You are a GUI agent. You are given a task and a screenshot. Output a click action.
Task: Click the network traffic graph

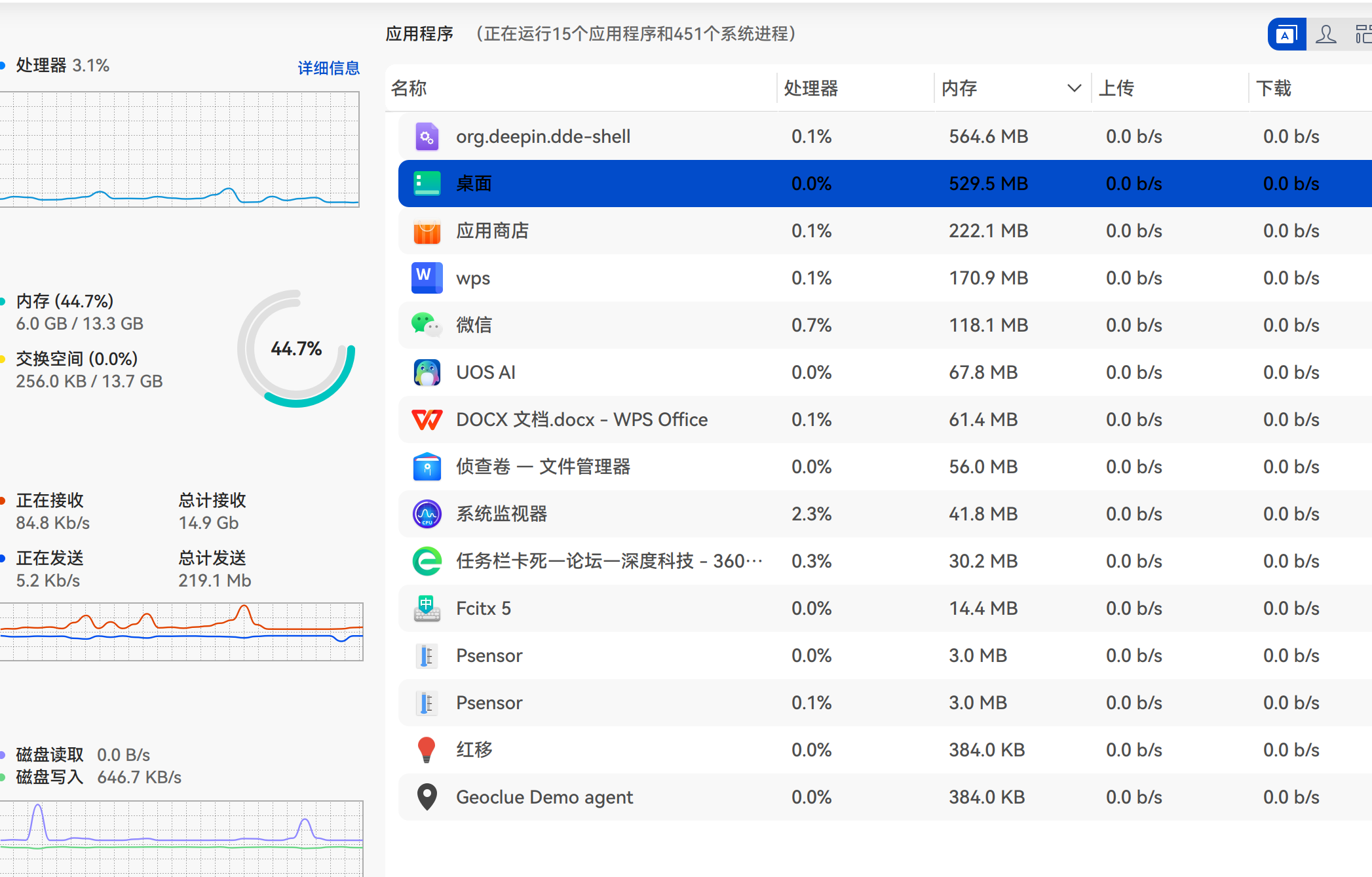181,632
